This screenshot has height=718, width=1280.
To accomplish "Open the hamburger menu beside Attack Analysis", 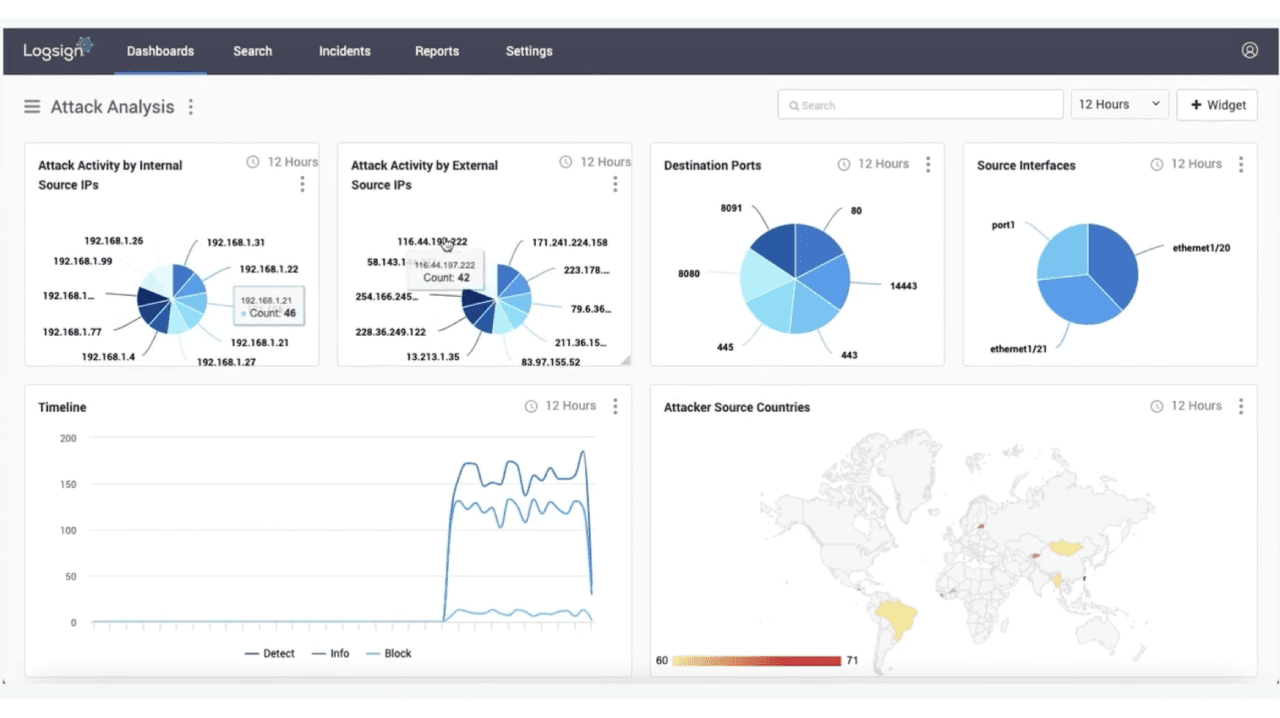I will coord(32,107).
